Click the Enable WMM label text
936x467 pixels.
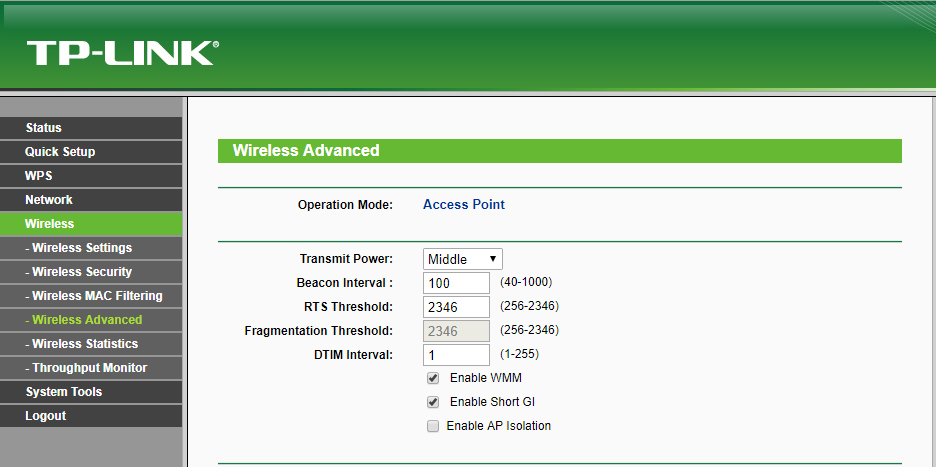pos(486,378)
